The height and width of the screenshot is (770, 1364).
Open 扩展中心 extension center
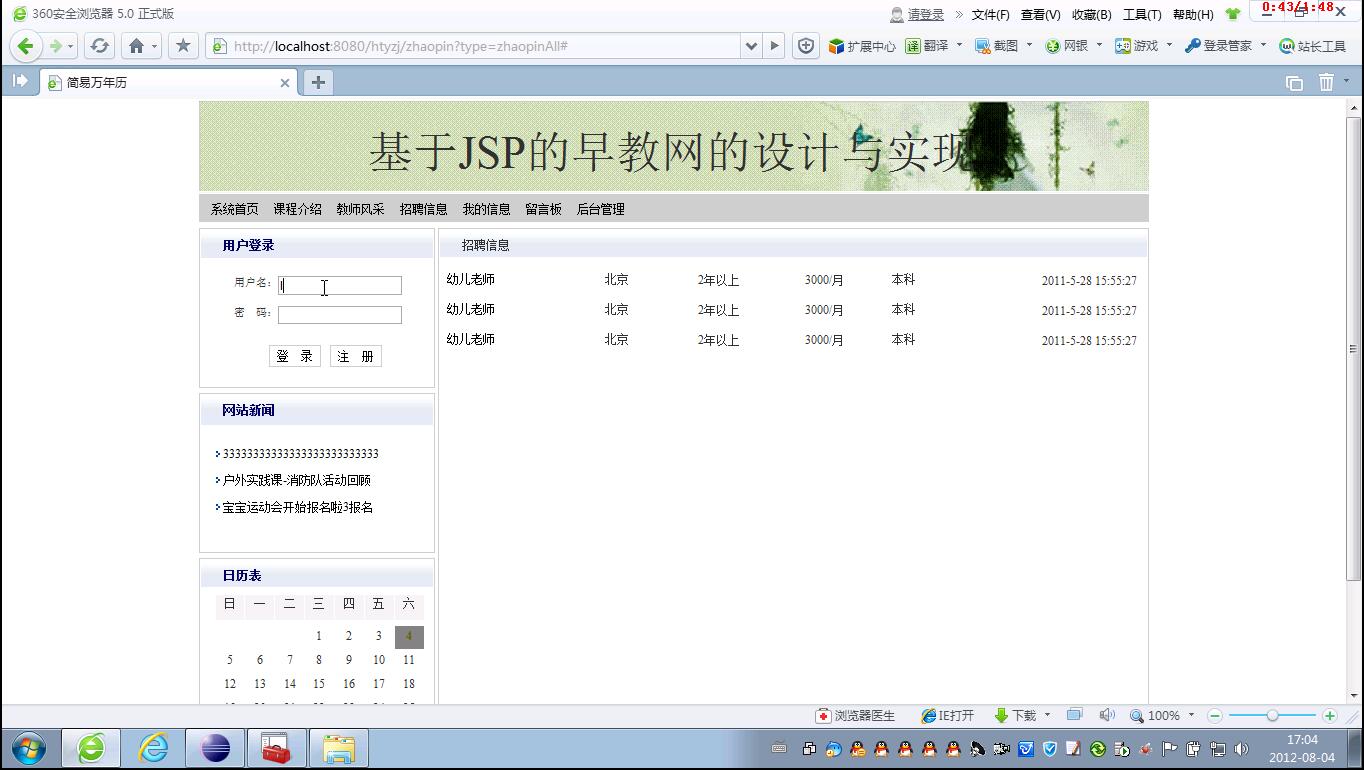coord(862,46)
